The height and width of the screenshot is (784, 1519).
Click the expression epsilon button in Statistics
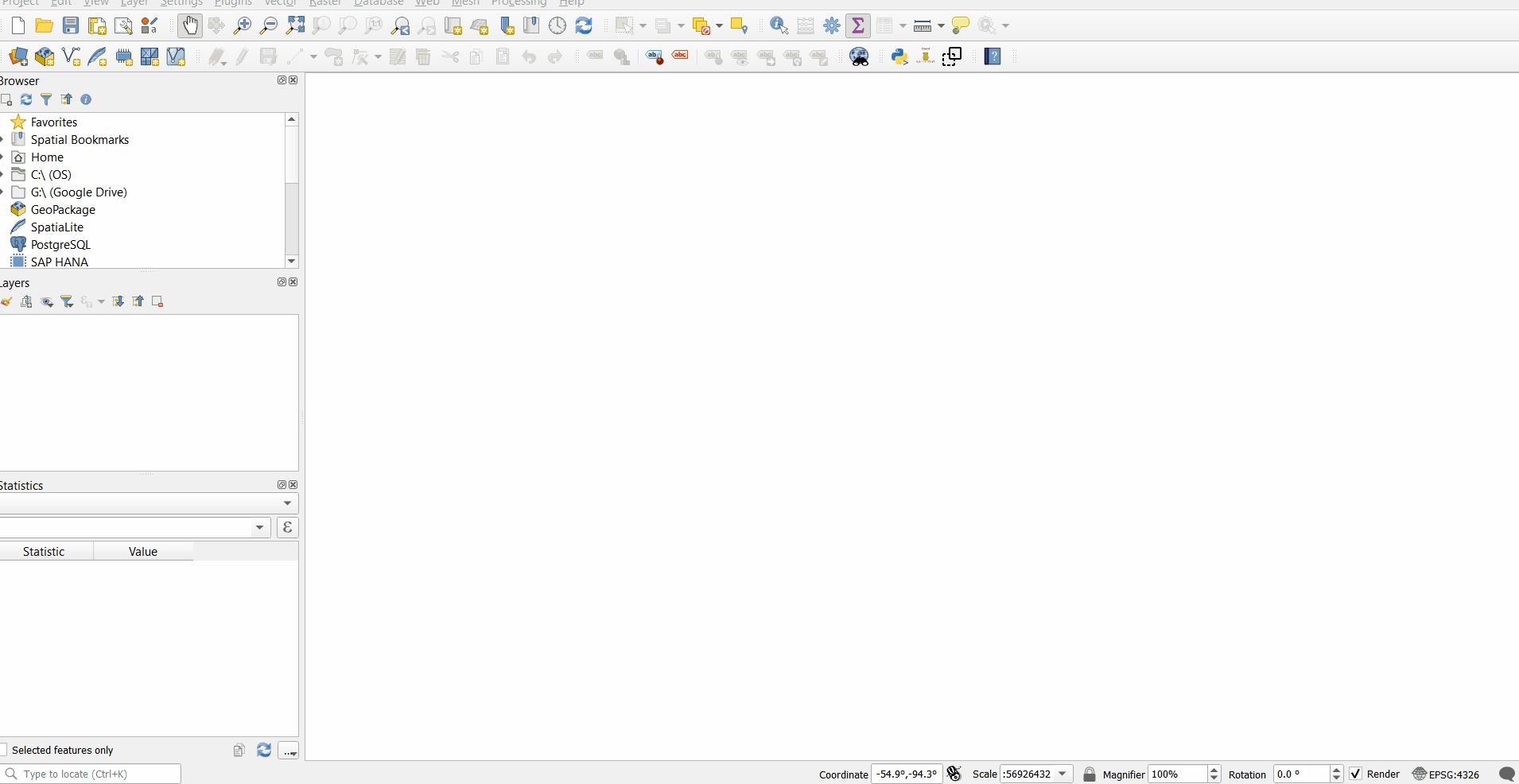pyautogui.click(x=288, y=528)
